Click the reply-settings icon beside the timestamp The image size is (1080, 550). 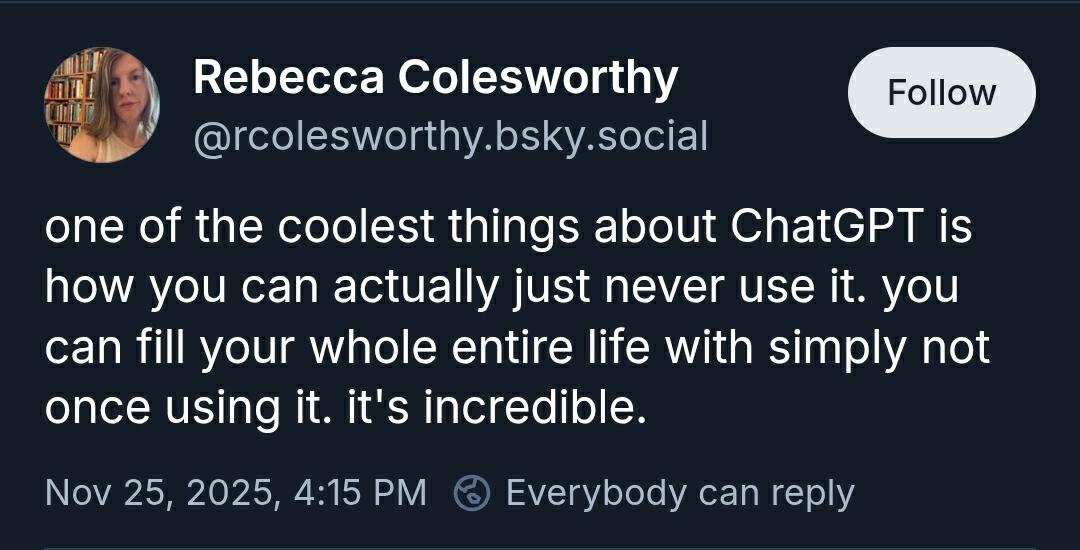coord(472,493)
